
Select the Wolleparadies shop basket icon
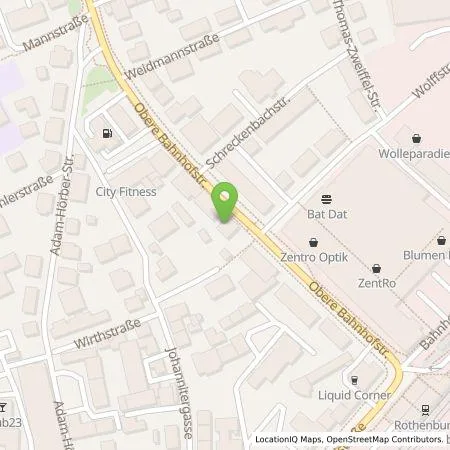[x=416, y=138]
